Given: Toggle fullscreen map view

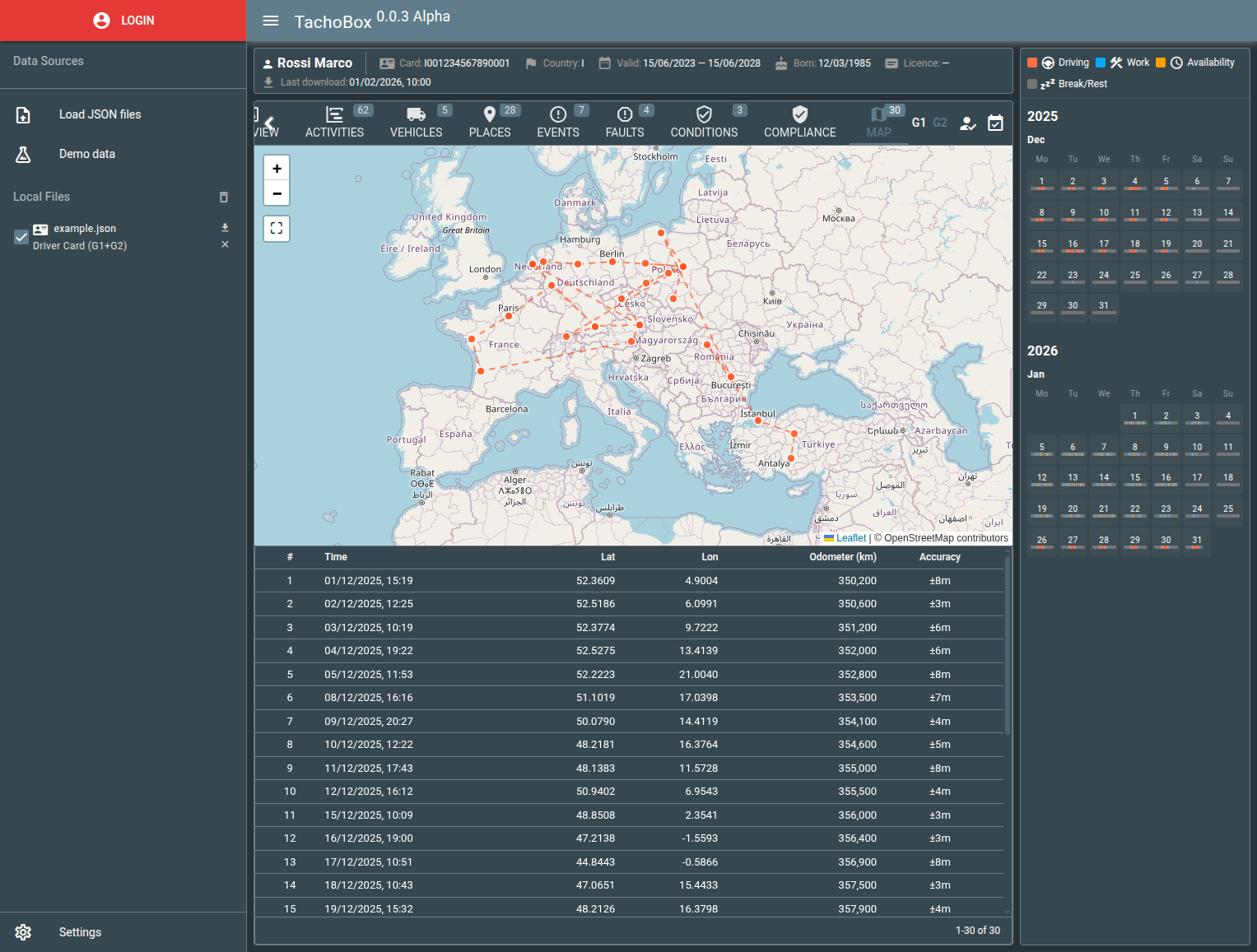Looking at the screenshot, I should click(277, 229).
